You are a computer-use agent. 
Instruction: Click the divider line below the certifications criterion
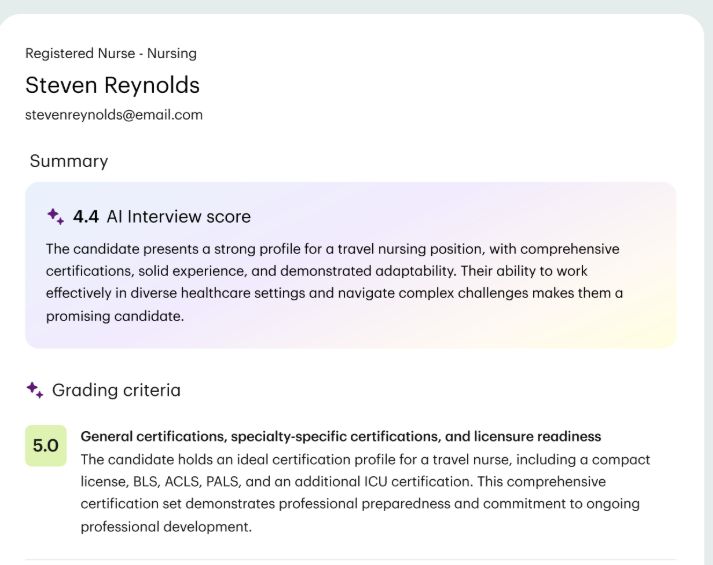pyautogui.click(x=350, y=559)
